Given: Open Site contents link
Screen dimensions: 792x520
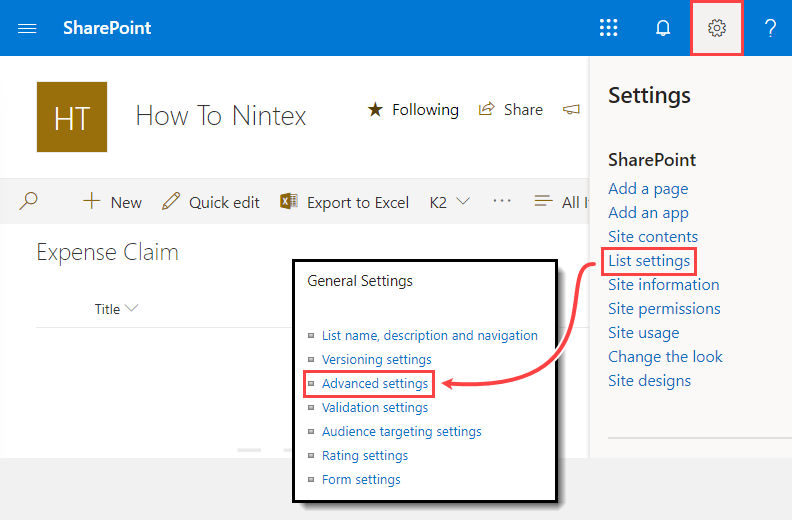Looking at the screenshot, I should point(653,237).
